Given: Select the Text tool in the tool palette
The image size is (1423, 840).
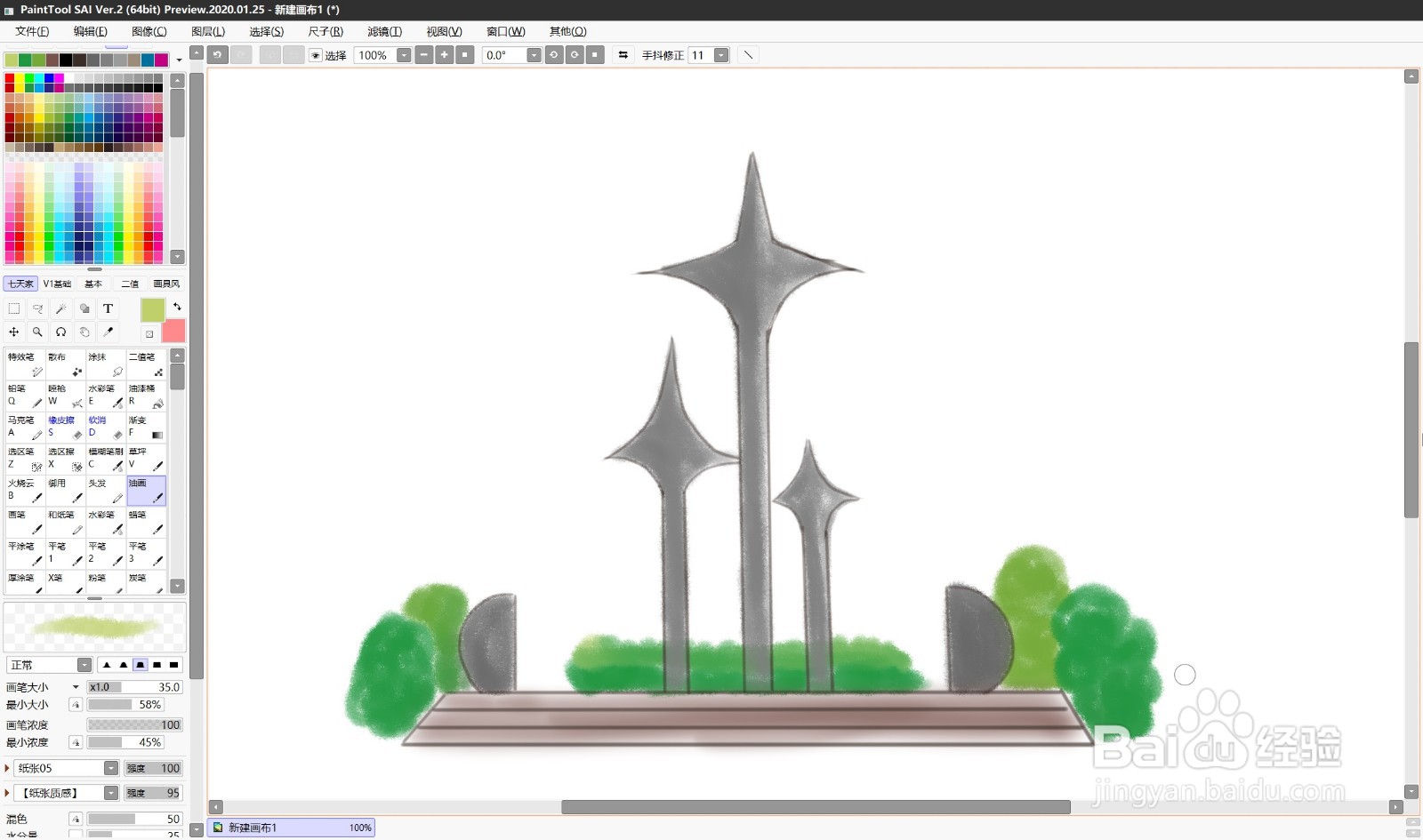Looking at the screenshot, I should tap(108, 308).
